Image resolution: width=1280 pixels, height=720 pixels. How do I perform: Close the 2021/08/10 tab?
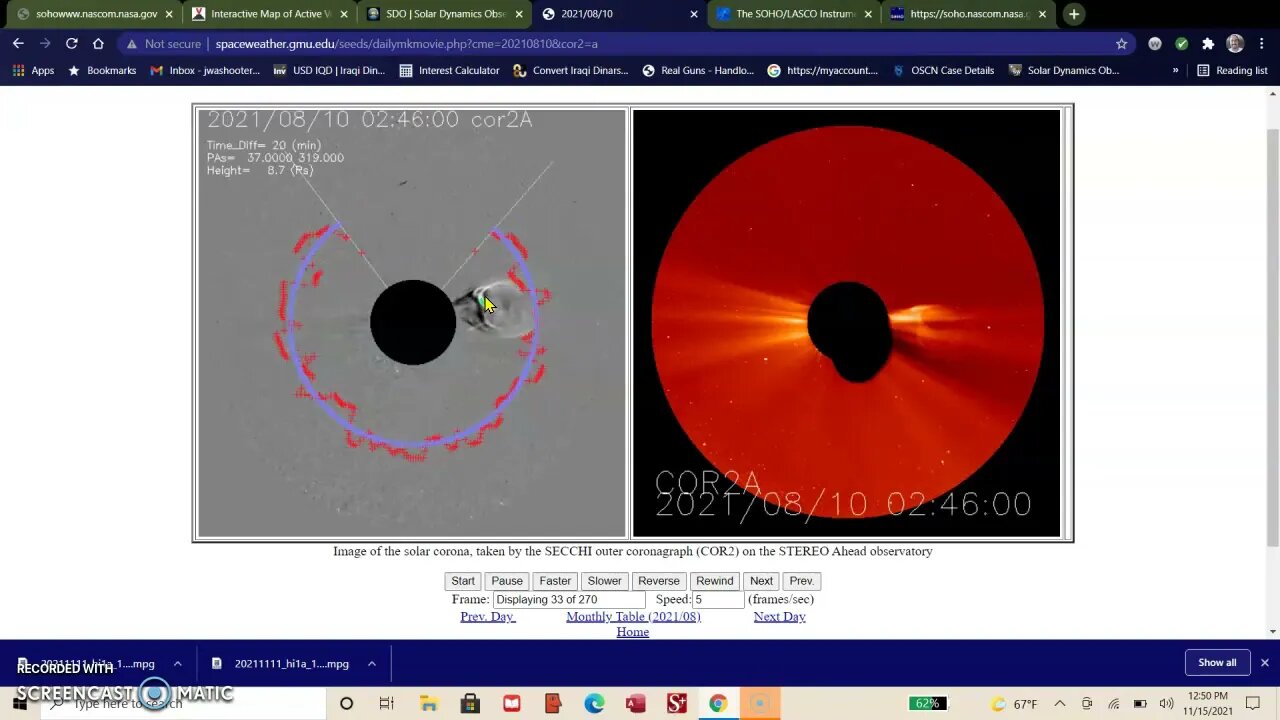[x=694, y=14]
